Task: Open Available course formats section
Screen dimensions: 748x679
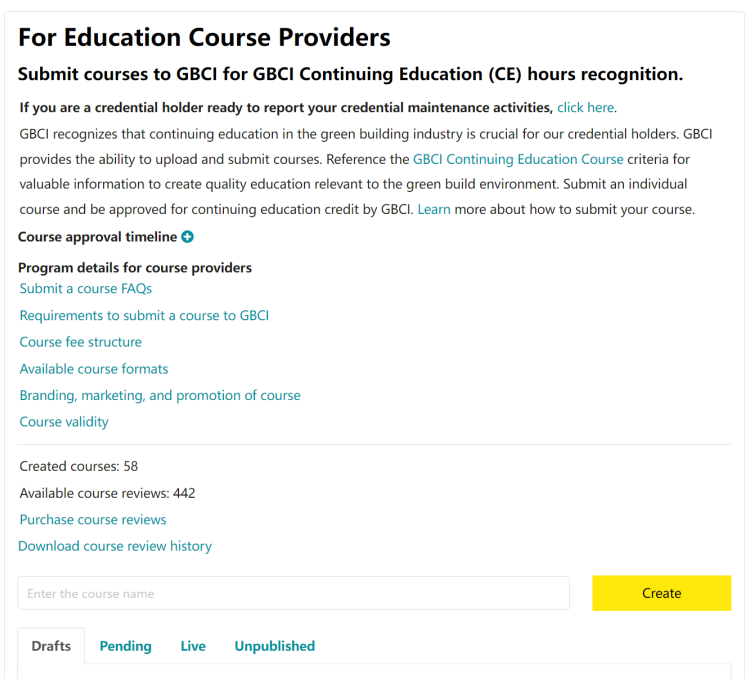Action: click(94, 369)
